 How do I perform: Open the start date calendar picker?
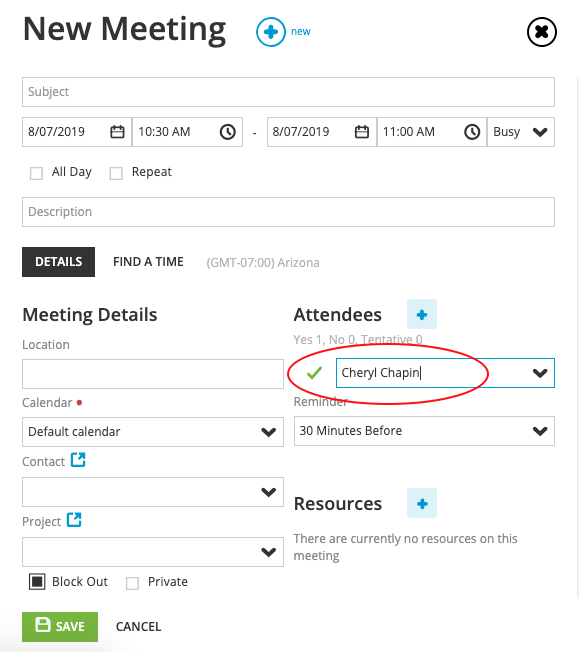pyautogui.click(x=117, y=132)
